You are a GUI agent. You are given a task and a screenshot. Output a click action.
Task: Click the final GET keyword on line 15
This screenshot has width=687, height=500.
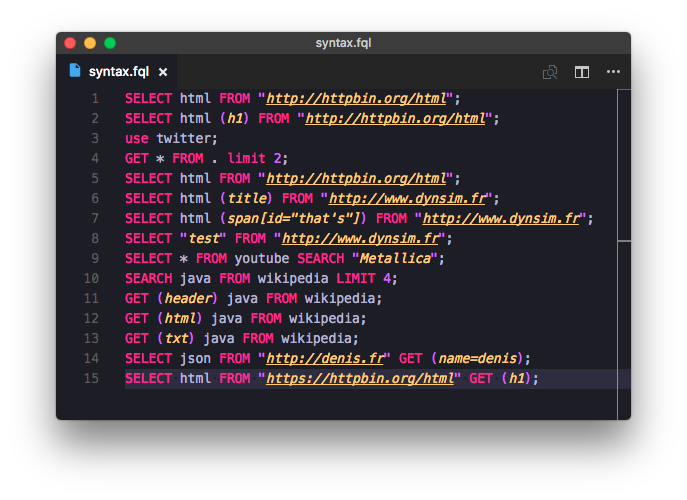[x=481, y=379]
